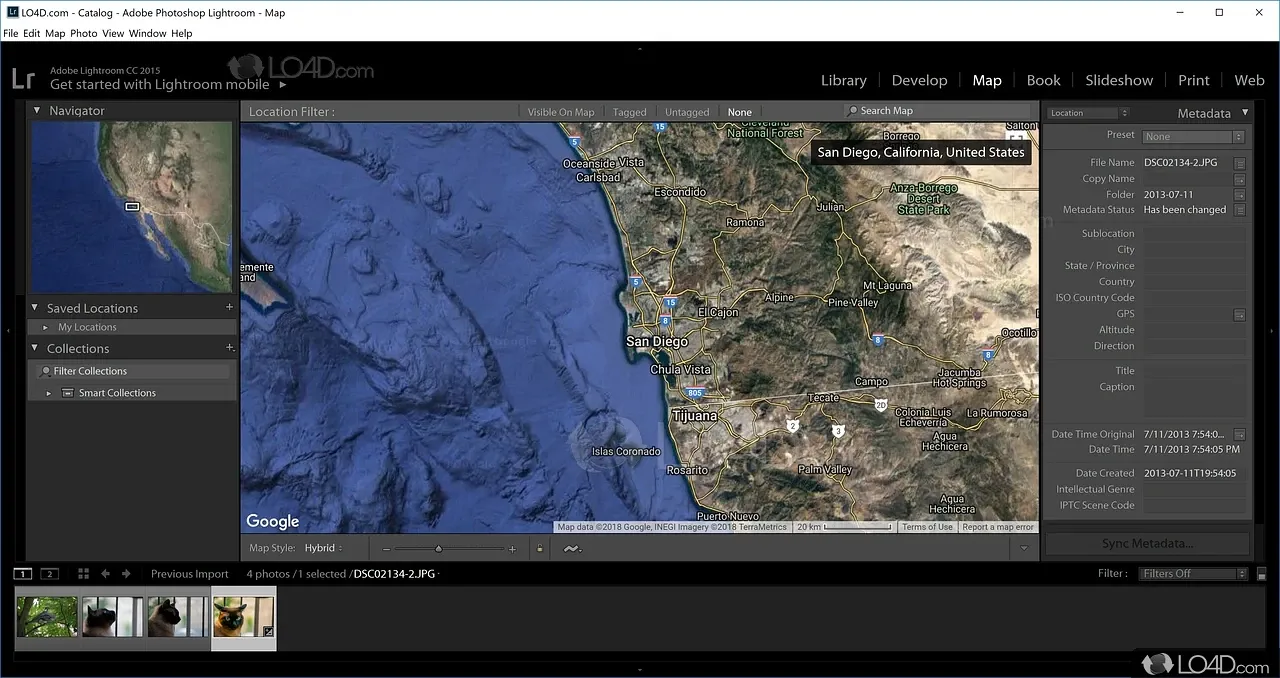Go back with filmstrip left arrow

pos(105,574)
